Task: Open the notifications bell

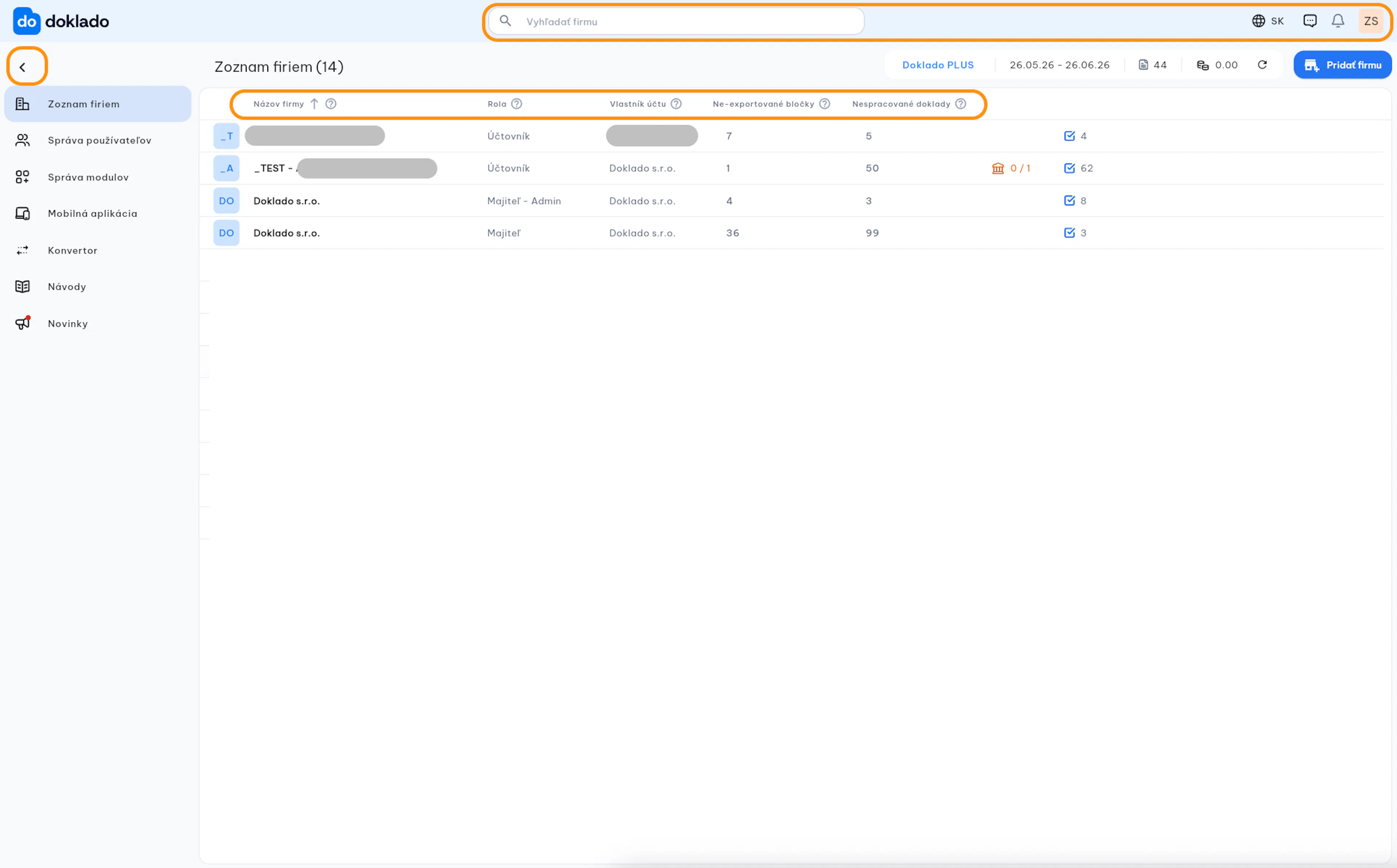Action: pyautogui.click(x=1338, y=21)
